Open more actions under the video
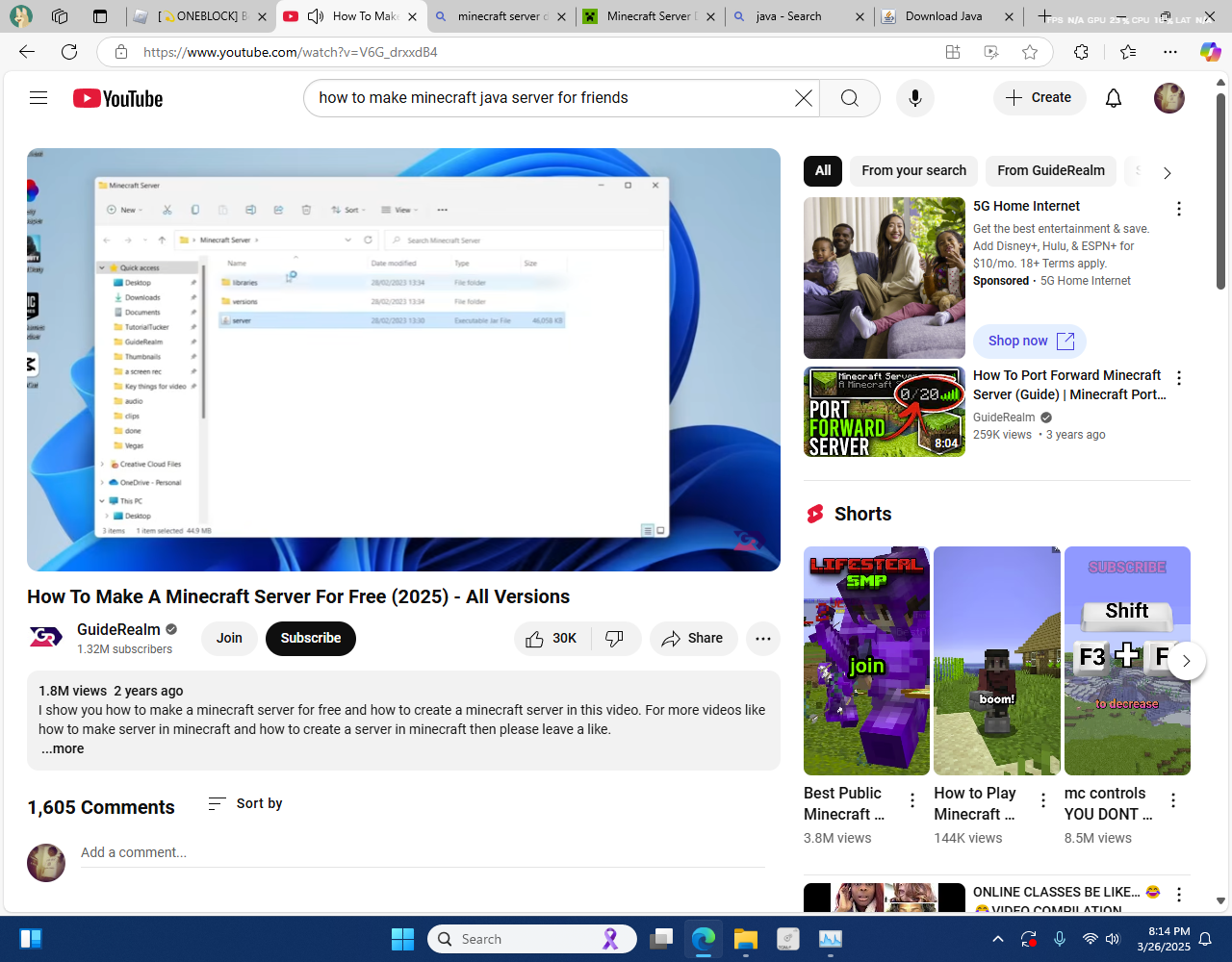 [763, 639]
